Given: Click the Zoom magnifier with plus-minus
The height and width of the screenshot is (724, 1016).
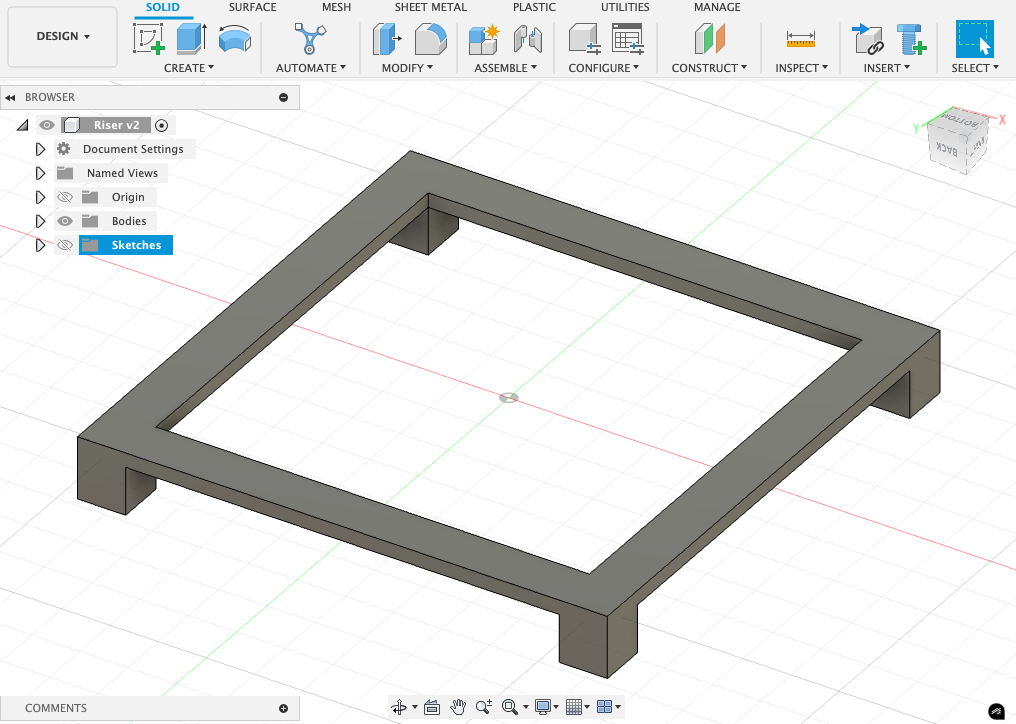Looking at the screenshot, I should click(x=483, y=707).
